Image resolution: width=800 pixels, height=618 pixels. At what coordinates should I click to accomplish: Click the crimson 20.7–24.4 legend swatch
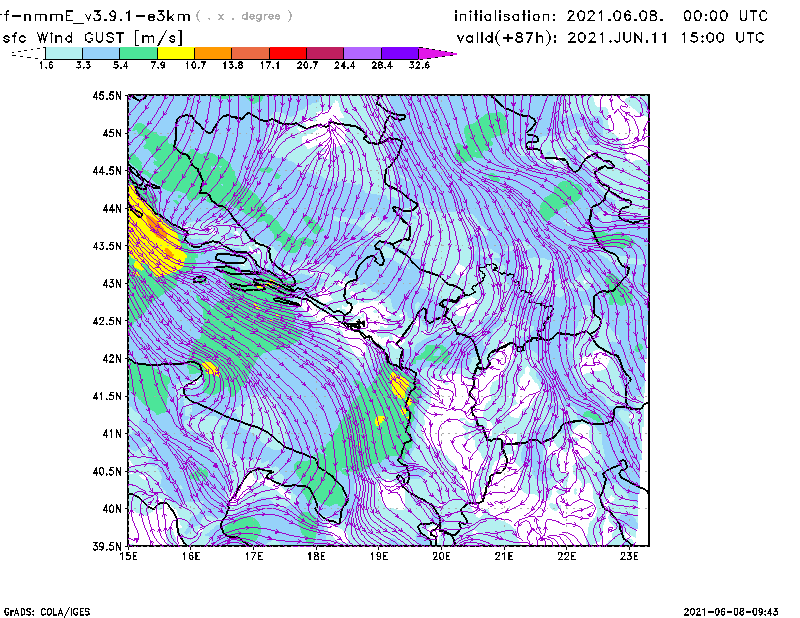click(x=325, y=53)
